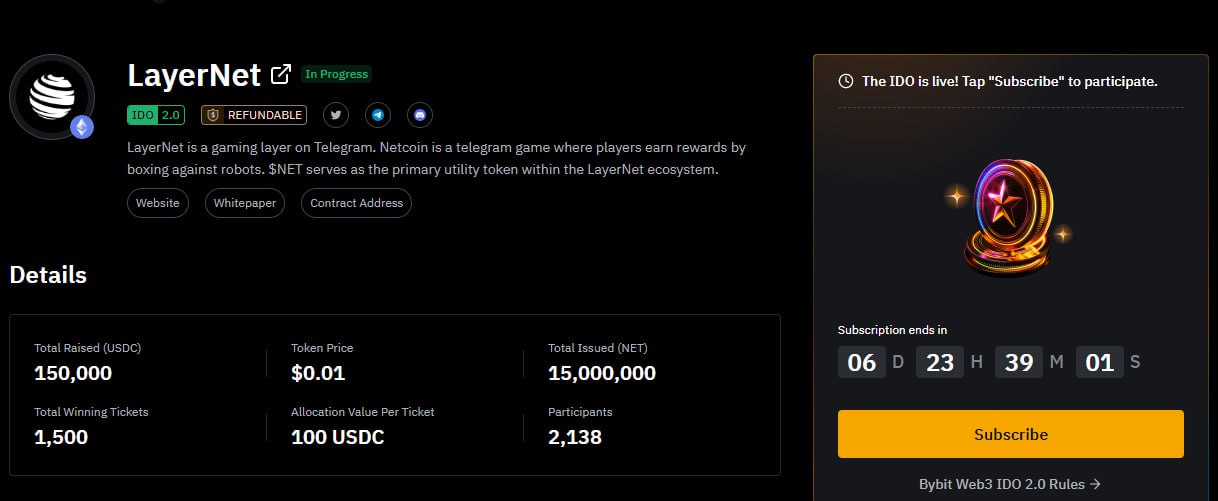Image resolution: width=1218 pixels, height=501 pixels.
Task: Click the In Progress status tag
Action: [x=336, y=74]
